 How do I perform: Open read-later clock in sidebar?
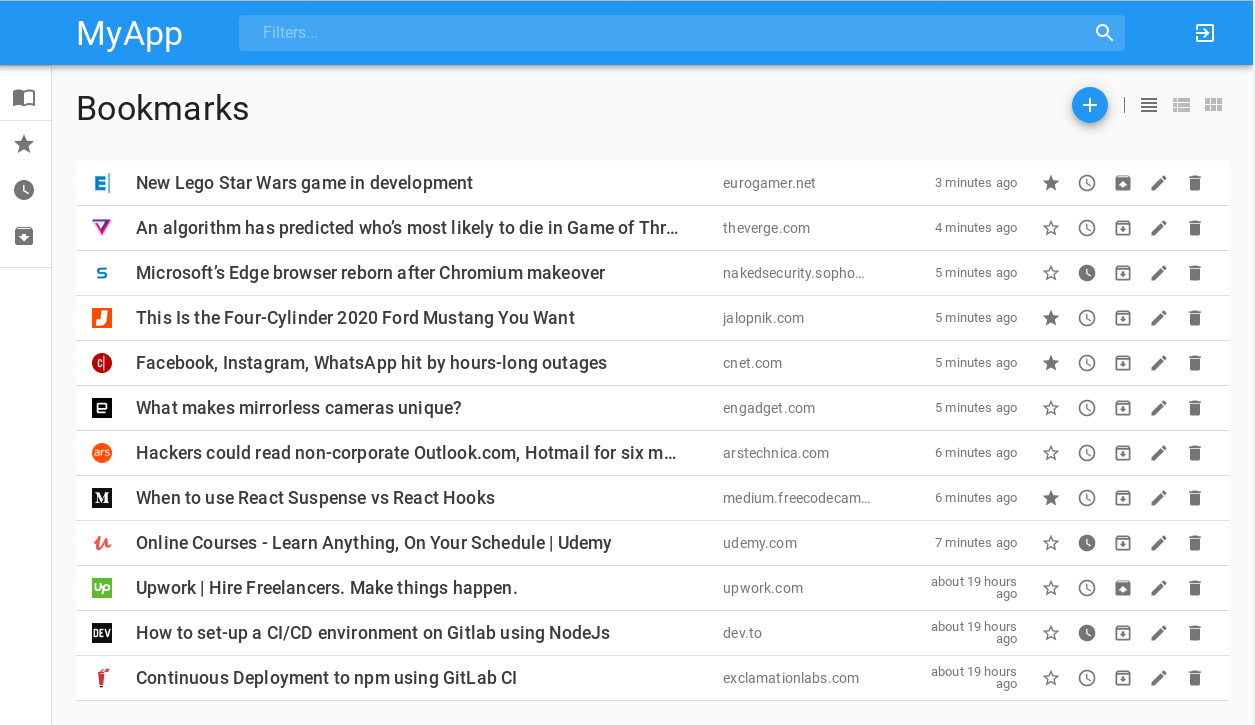(24, 190)
